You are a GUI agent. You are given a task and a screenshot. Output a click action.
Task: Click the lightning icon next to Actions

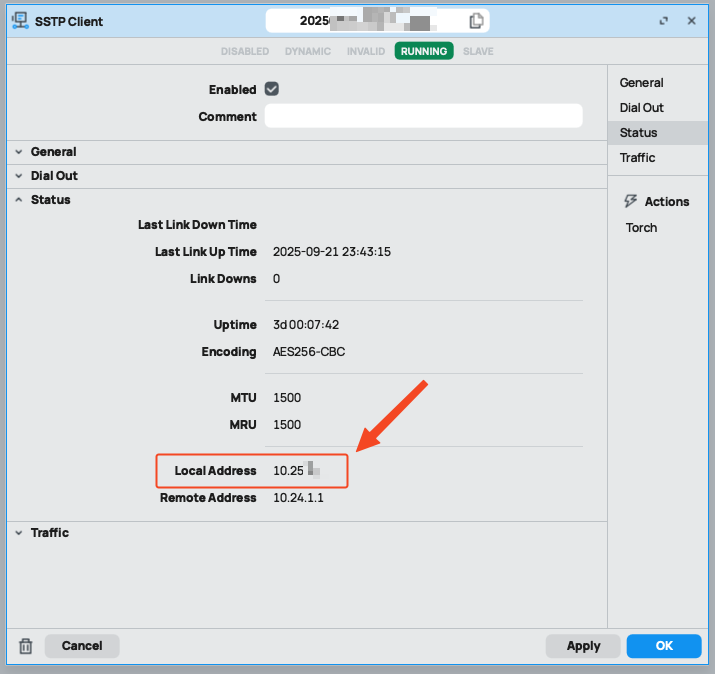click(x=630, y=201)
